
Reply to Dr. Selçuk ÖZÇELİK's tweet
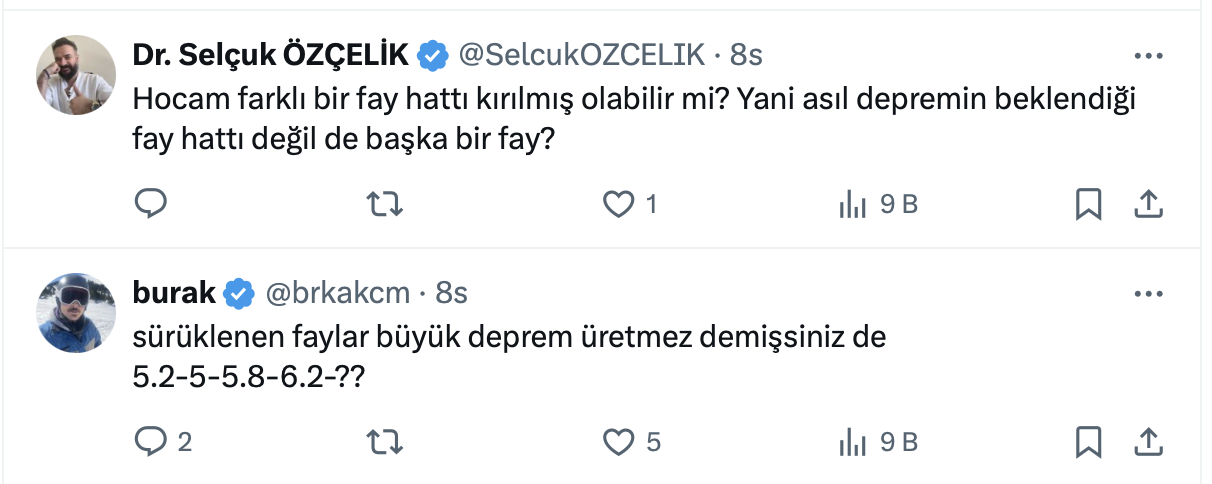tap(150, 204)
